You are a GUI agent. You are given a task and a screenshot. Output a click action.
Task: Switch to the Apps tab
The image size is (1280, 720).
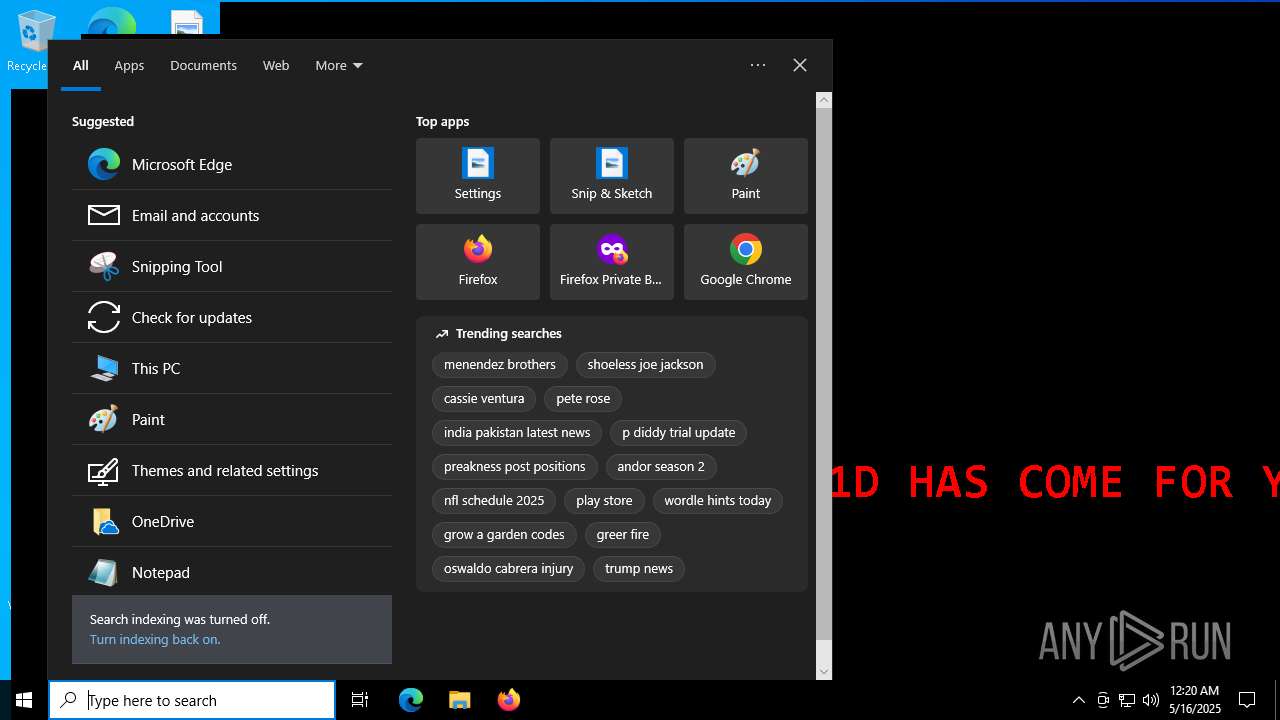[129, 65]
